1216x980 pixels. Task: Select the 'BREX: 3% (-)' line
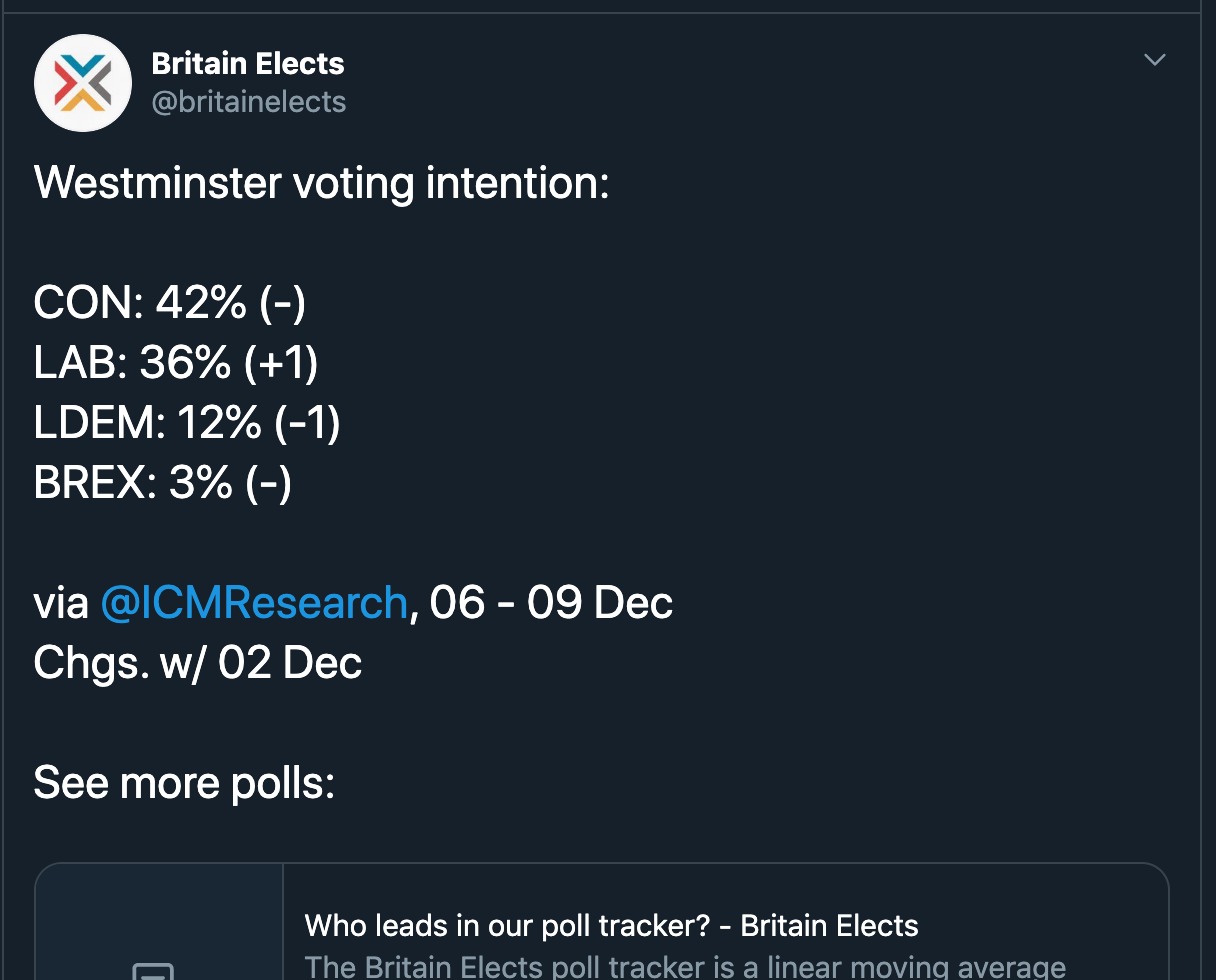[163, 483]
